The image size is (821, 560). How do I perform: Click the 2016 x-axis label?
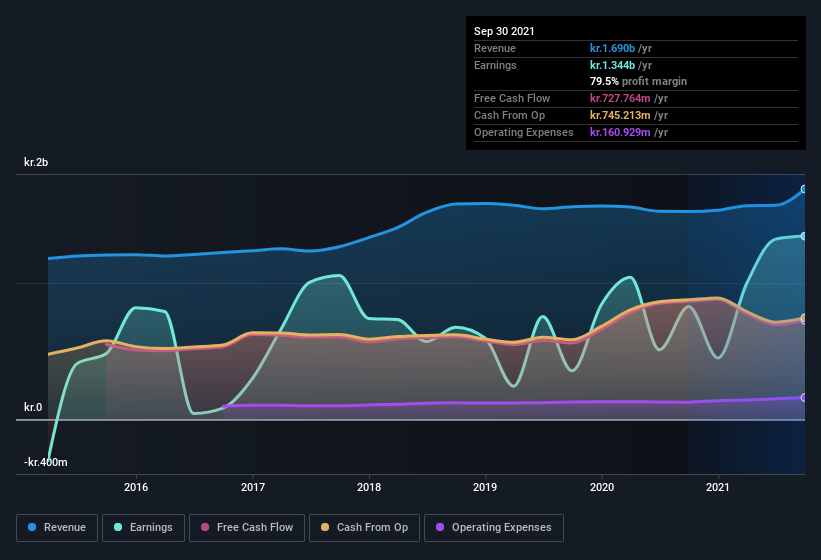pos(136,487)
